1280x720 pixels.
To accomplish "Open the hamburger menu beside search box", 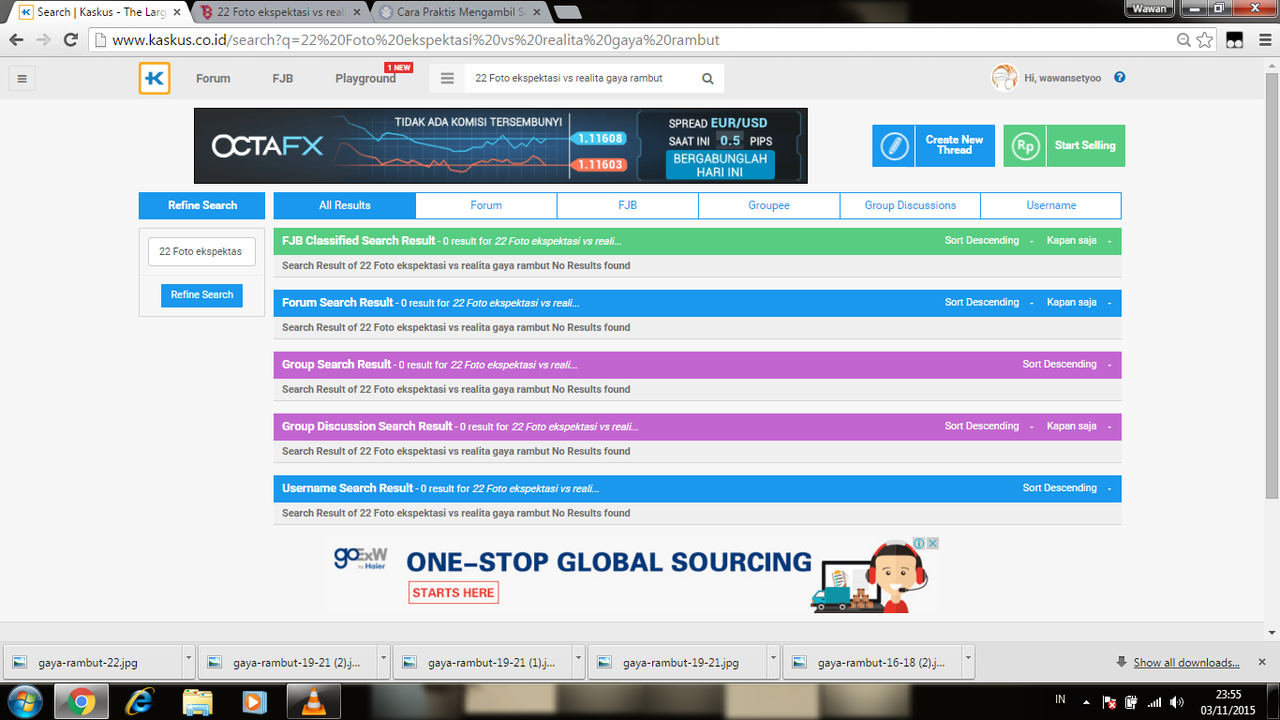I will coord(447,78).
